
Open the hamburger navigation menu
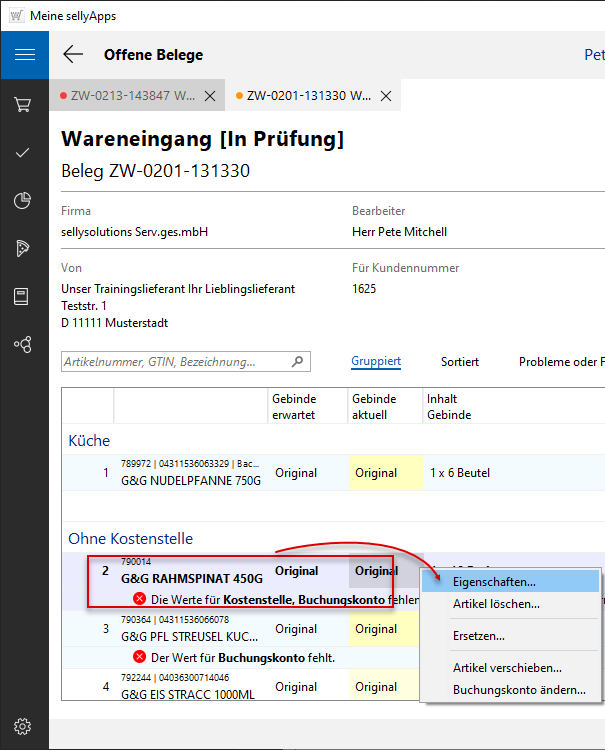(24, 55)
